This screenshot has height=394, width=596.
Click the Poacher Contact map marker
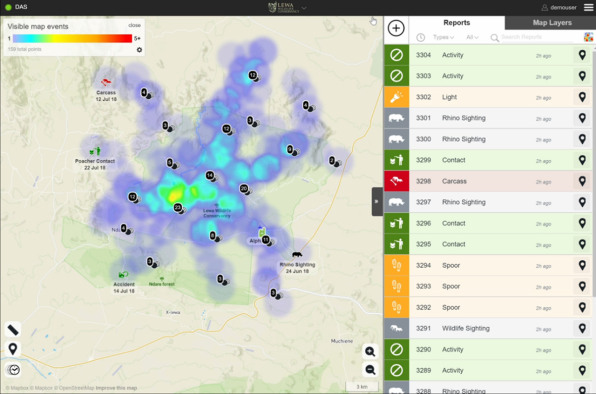click(x=95, y=152)
